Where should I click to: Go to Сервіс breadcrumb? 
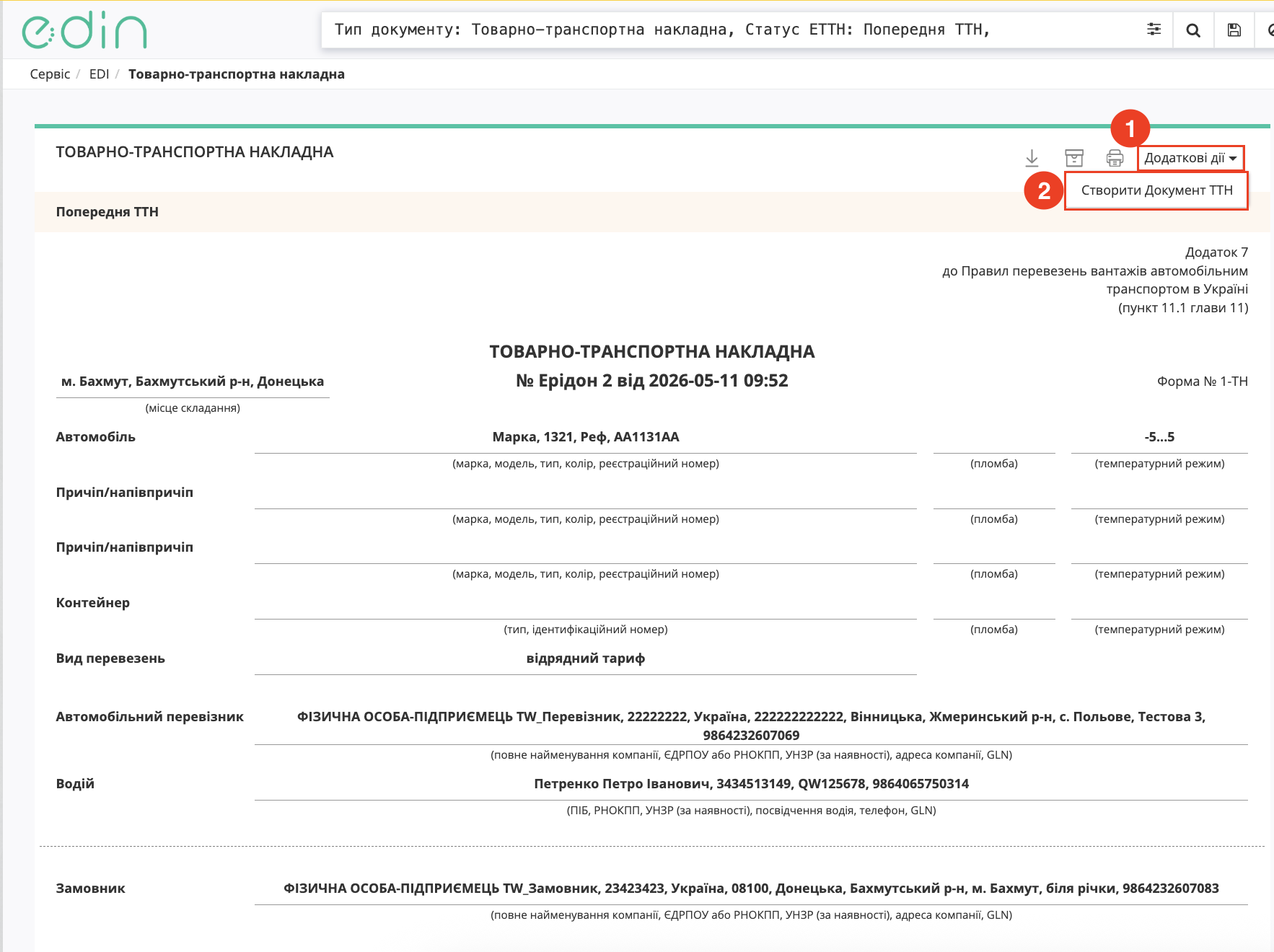tap(50, 74)
